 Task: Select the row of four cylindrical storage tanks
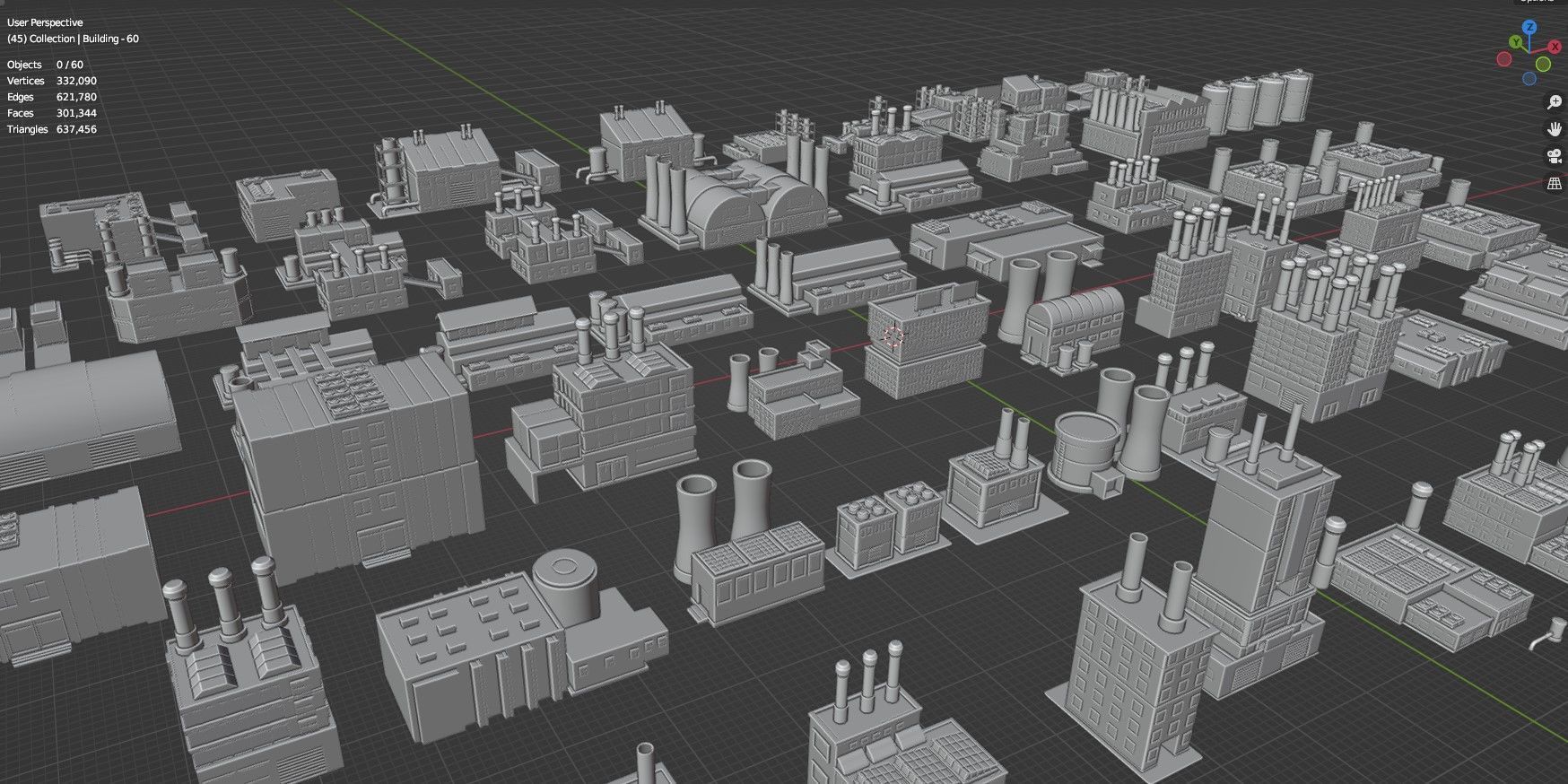point(1258,102)
